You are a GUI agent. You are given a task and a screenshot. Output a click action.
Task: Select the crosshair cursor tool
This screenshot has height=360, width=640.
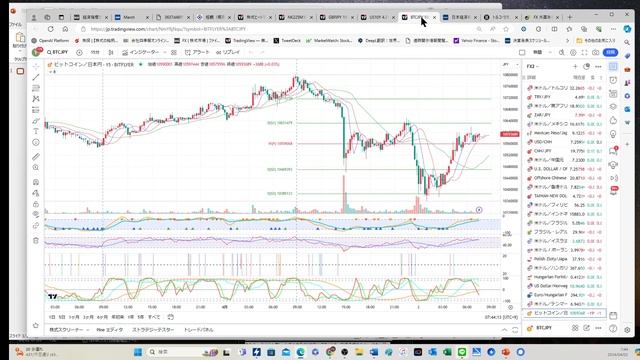pos(36,66)
